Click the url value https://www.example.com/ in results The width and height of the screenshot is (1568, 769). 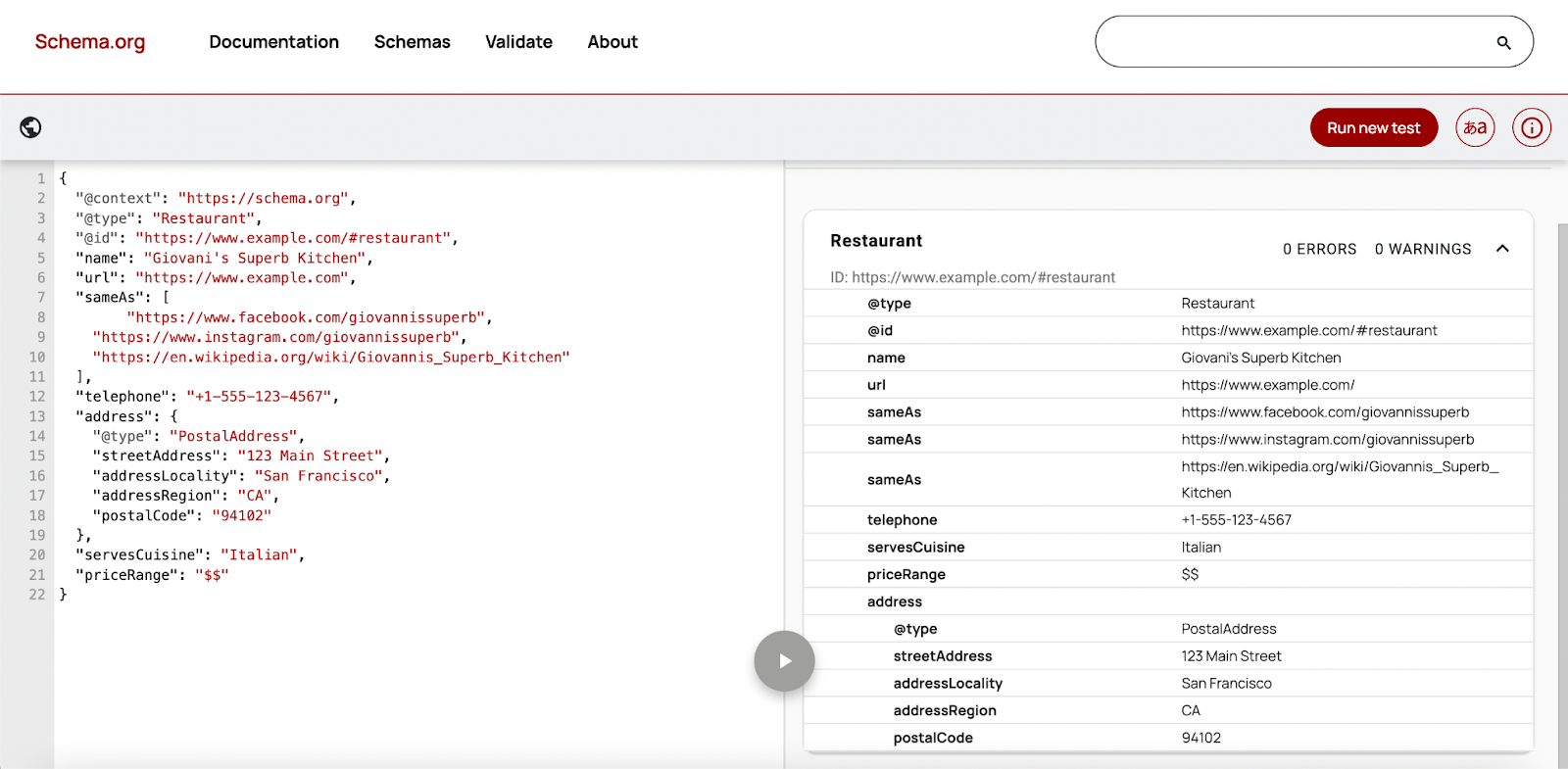1268,385
